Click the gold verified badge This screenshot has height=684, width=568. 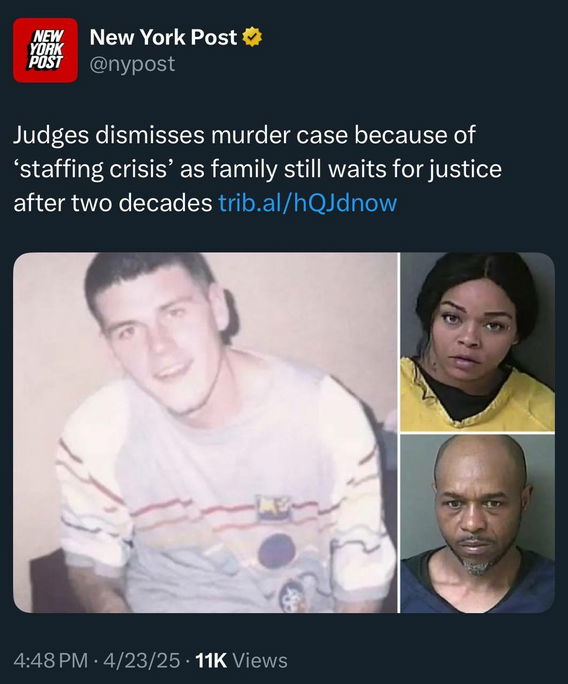coord(252,37)
